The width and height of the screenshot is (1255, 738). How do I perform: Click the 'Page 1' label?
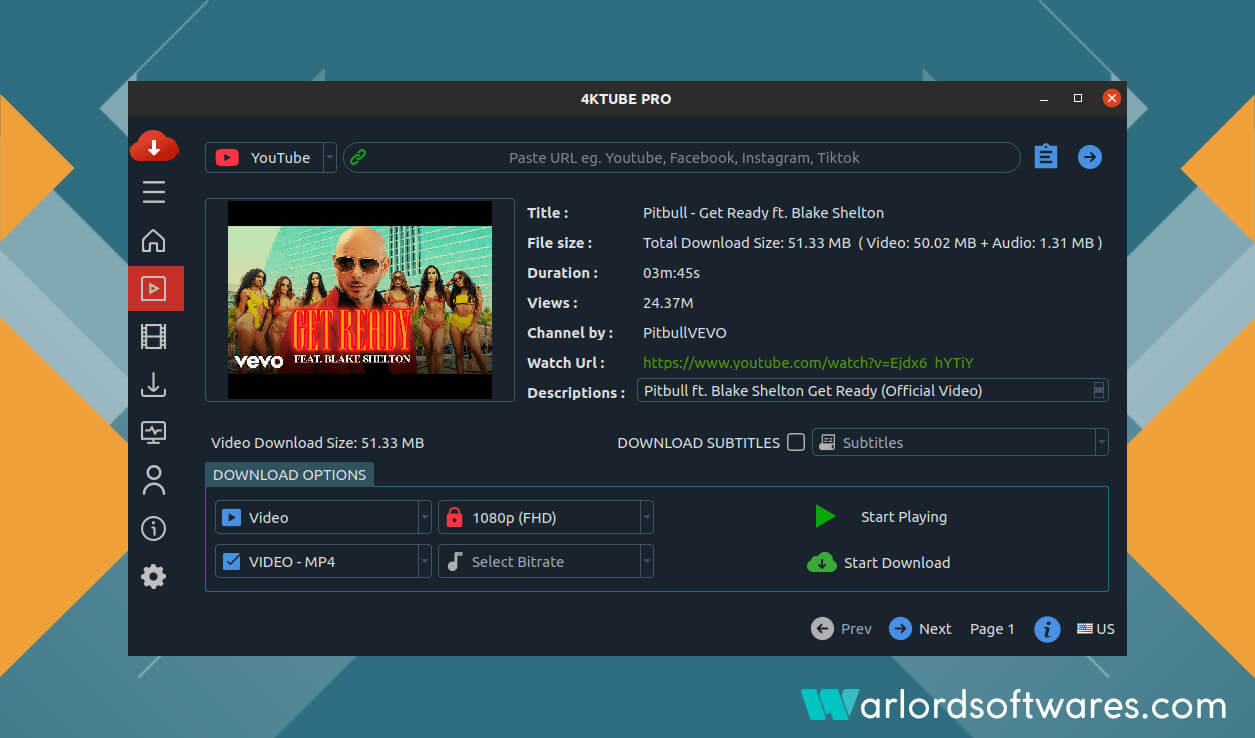tap(992, 629)
